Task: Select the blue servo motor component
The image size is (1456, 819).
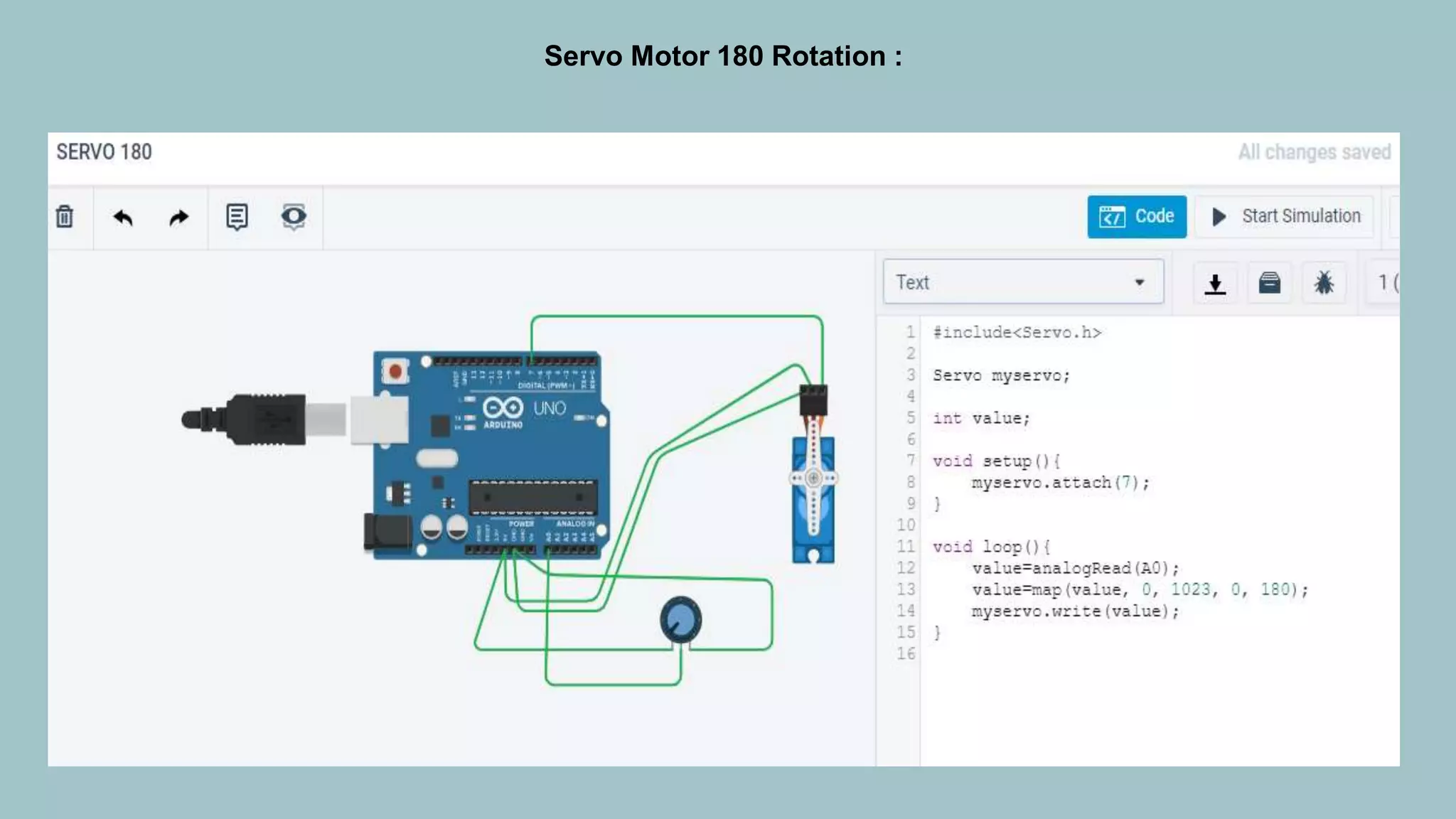Action: [813, 499]
